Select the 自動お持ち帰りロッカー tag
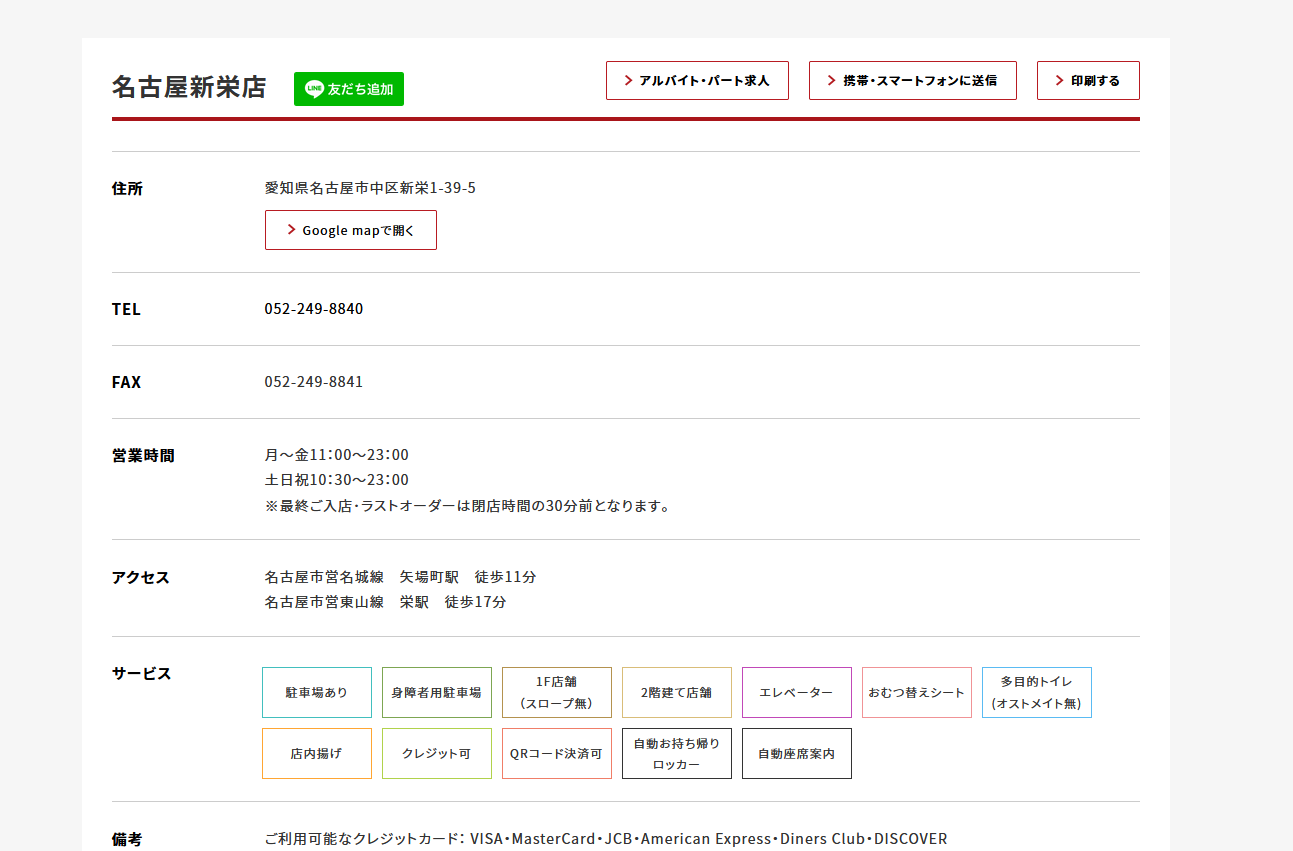This screenshot has width=1293, height=851. tap(677, 754)
